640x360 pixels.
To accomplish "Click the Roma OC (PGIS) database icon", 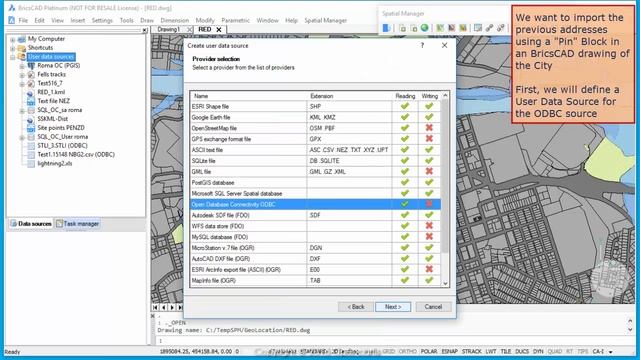I will click(31, 65).
